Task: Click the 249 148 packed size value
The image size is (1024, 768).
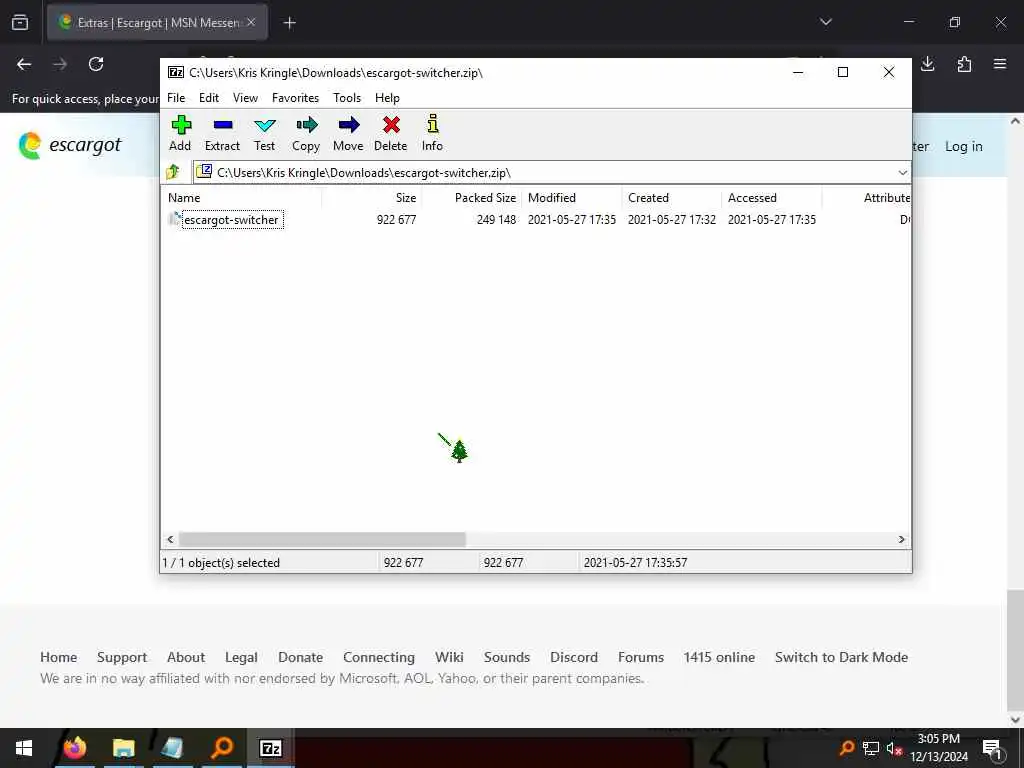Action: point(496,220)
